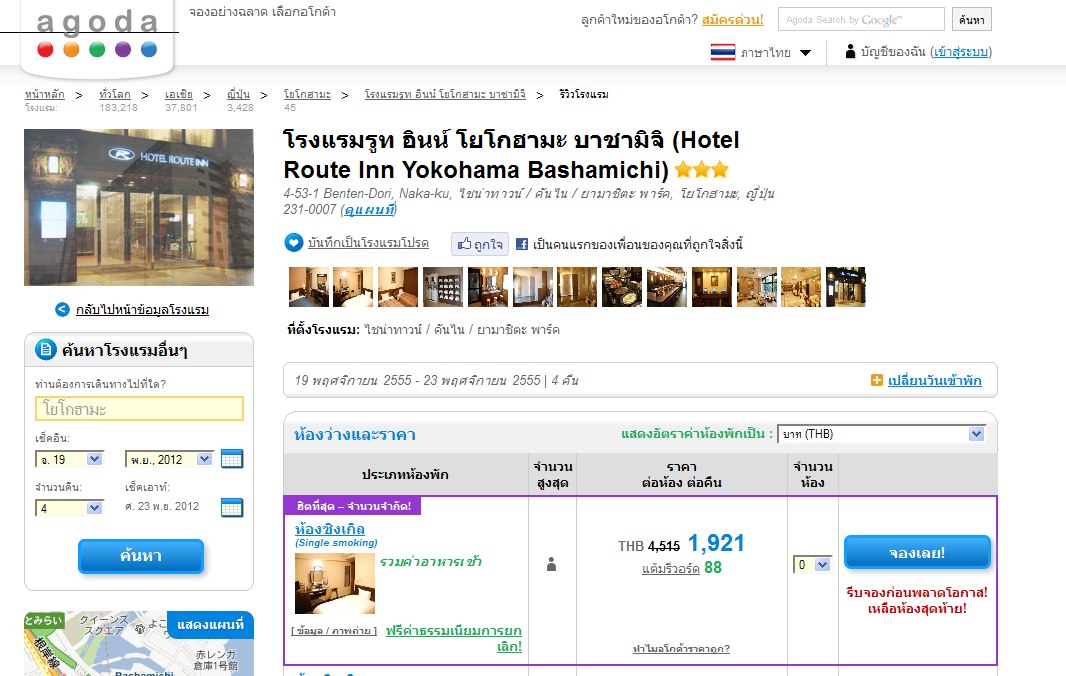Click the Thai flag language icon
This screenshot has height=676, width=1066.
click(723, 52)
